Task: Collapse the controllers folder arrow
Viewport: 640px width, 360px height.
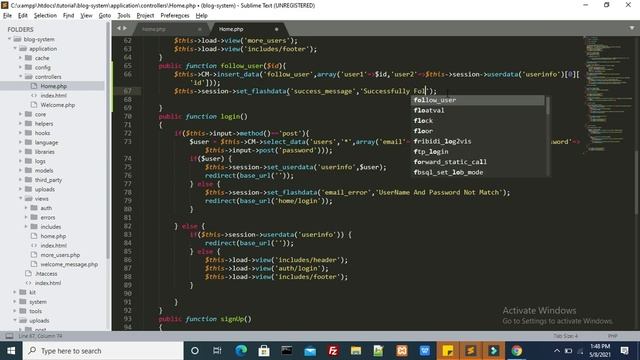Action: tap(20, 77)
